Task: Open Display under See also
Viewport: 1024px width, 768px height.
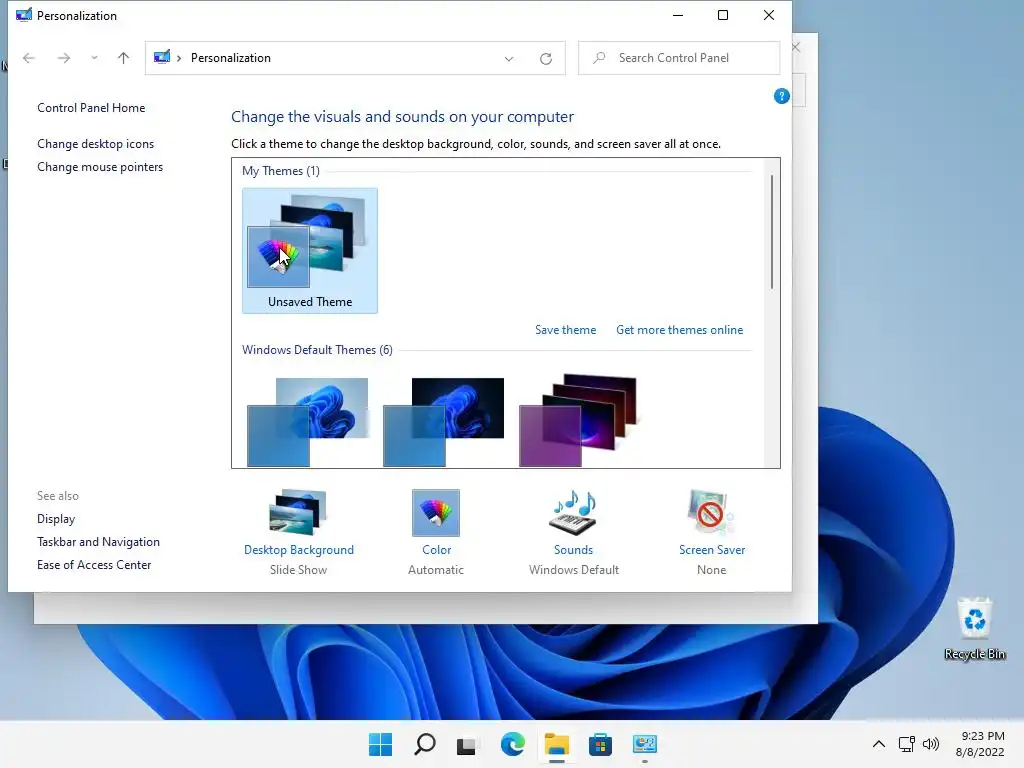Action: (56, 519)
